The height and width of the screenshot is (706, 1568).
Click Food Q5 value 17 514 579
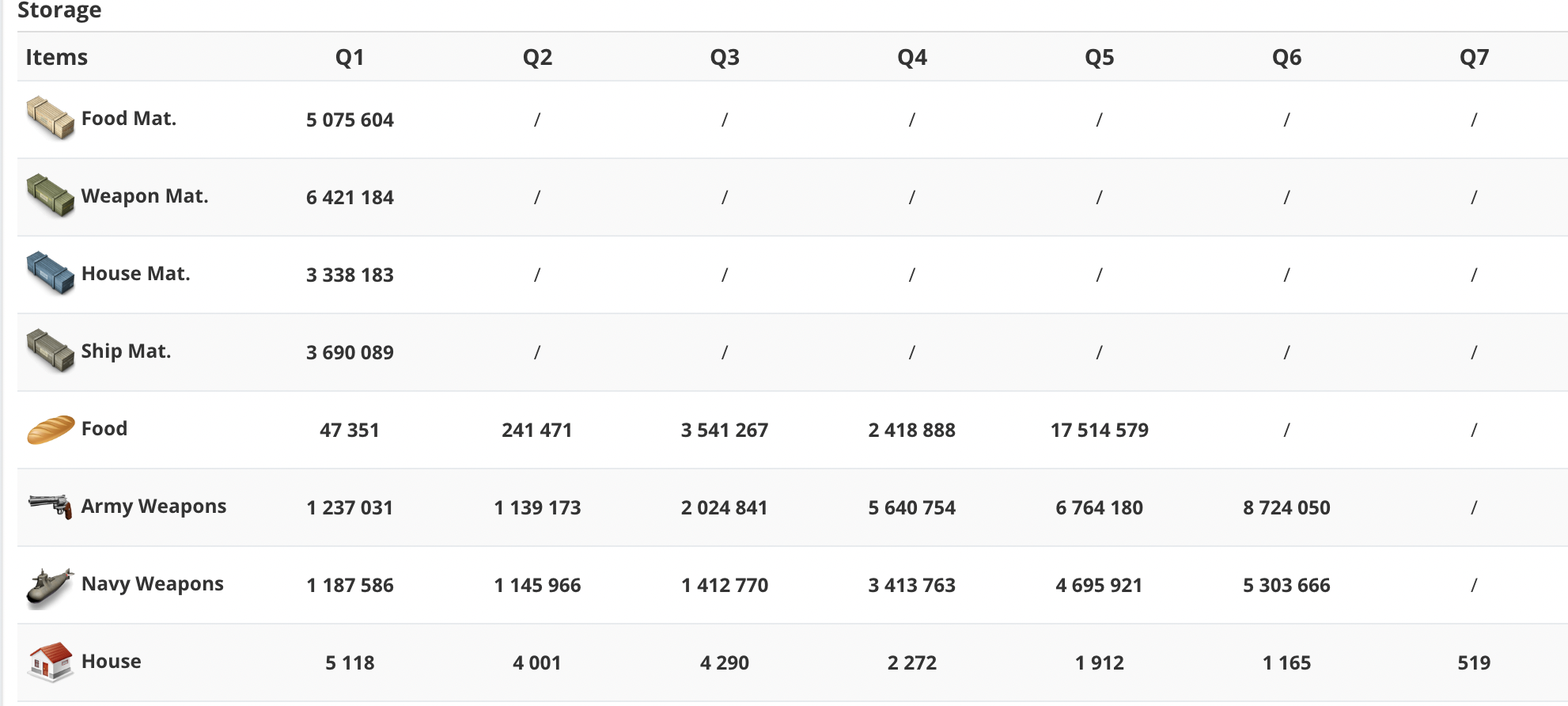1099,430
